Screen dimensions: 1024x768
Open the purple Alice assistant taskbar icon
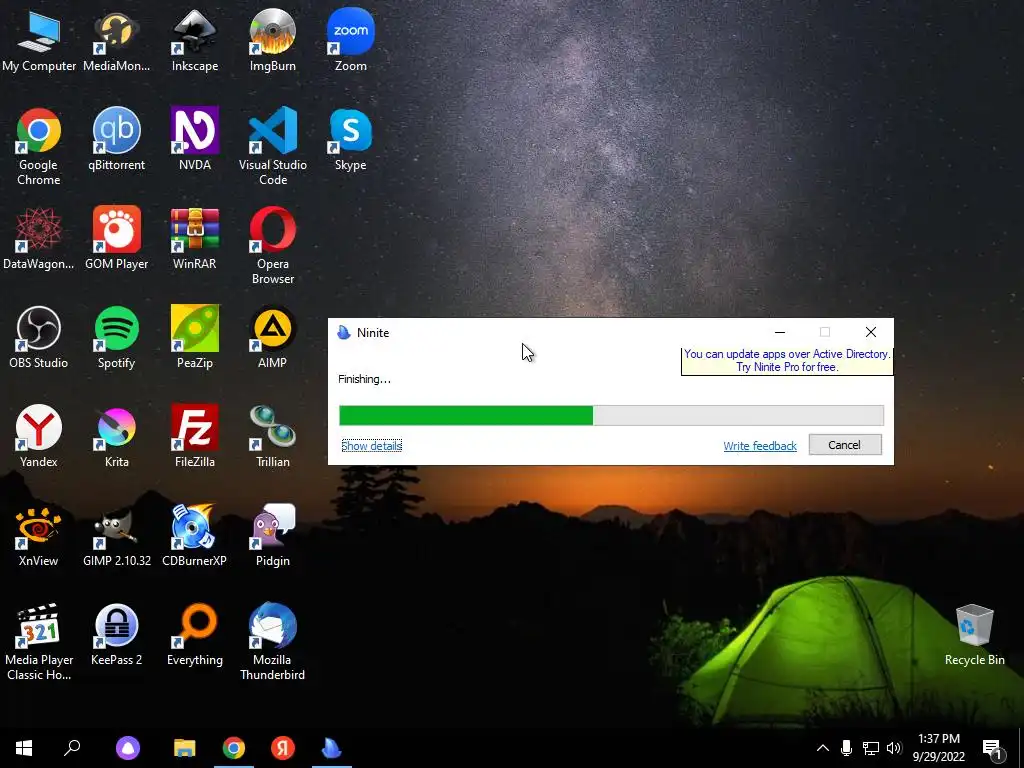click(128, 748)
